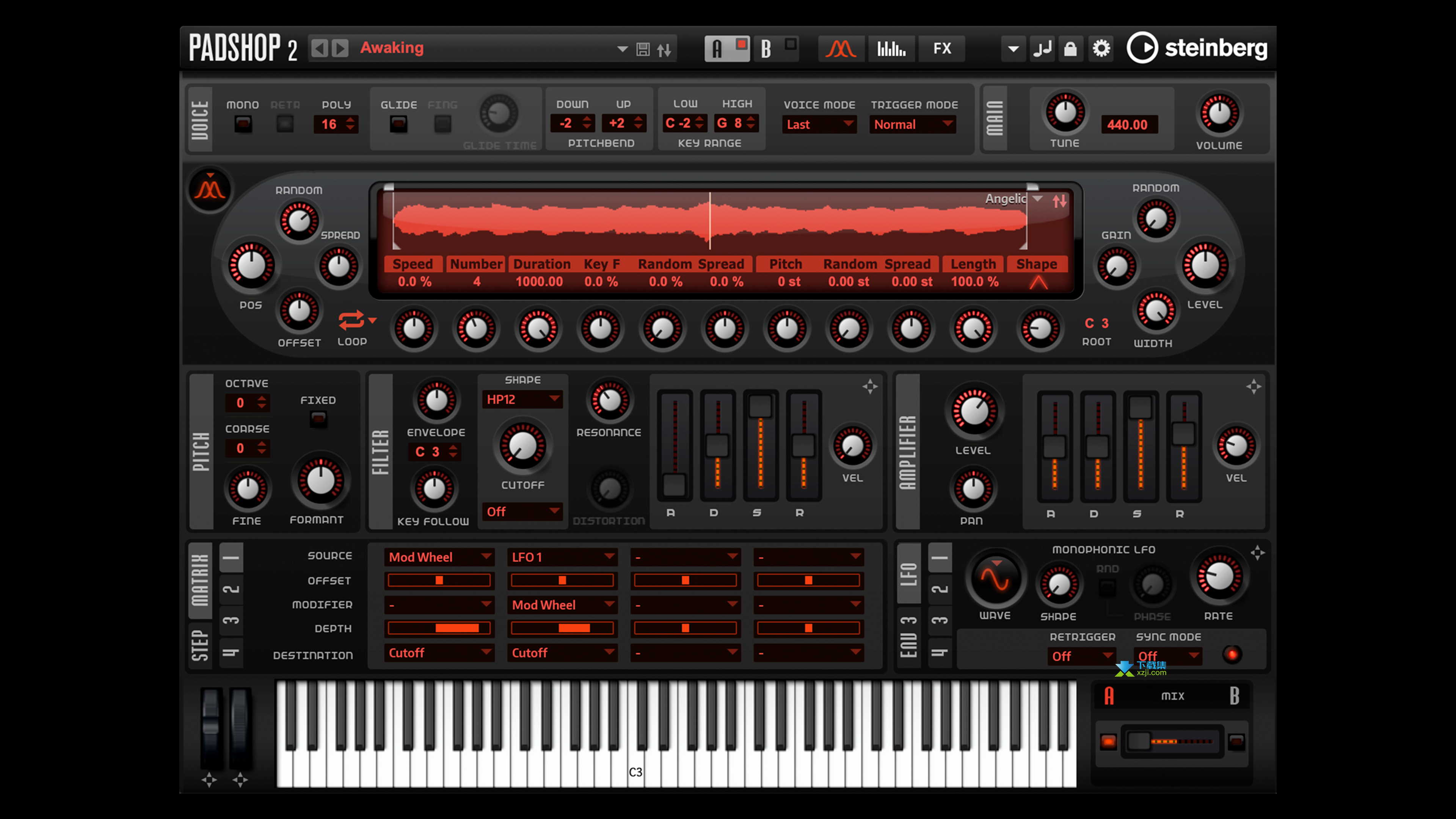Click the C 3 root key value
This screenshot has width=1456, height=819.
pos(1097,323)
